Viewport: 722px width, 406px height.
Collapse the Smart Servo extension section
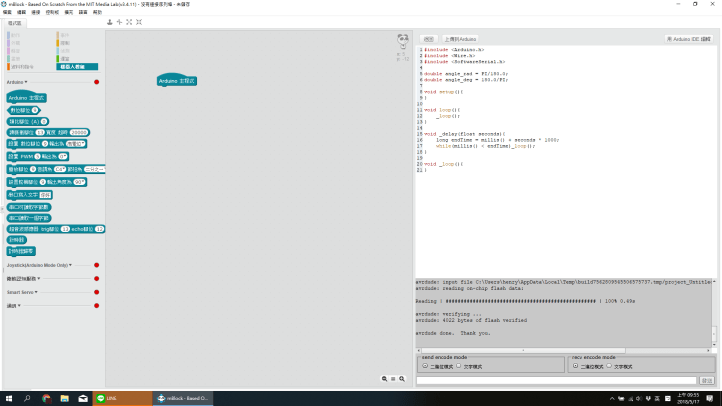35,292
